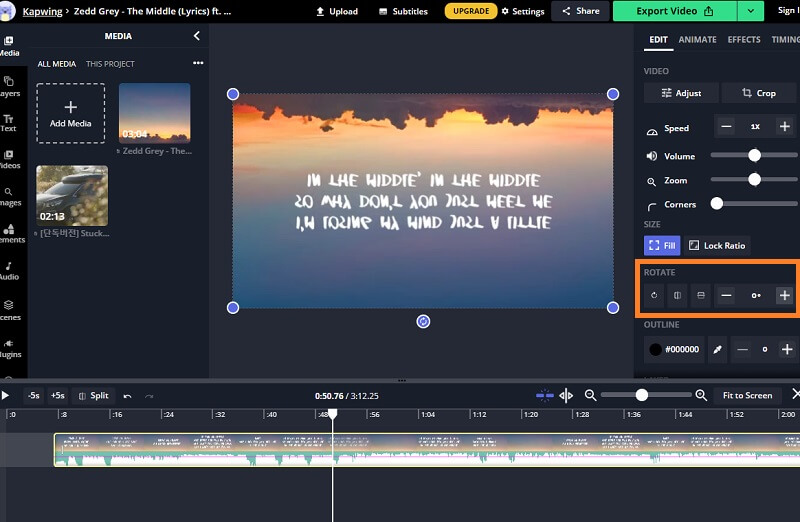Toggle timeline snapping icon
This screenshot has width=800, height=522.
coord(544,396)
